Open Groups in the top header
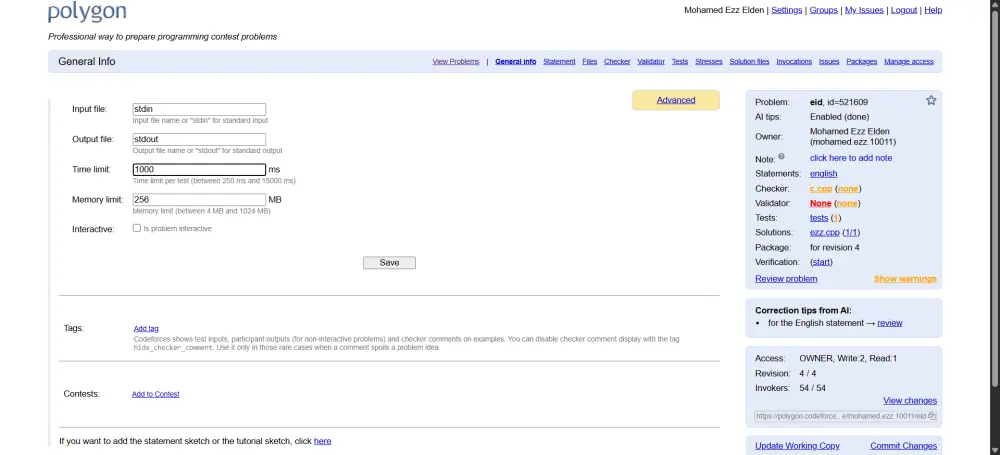This screenshot has height=455, width=1000. click(x=823, y=10)
